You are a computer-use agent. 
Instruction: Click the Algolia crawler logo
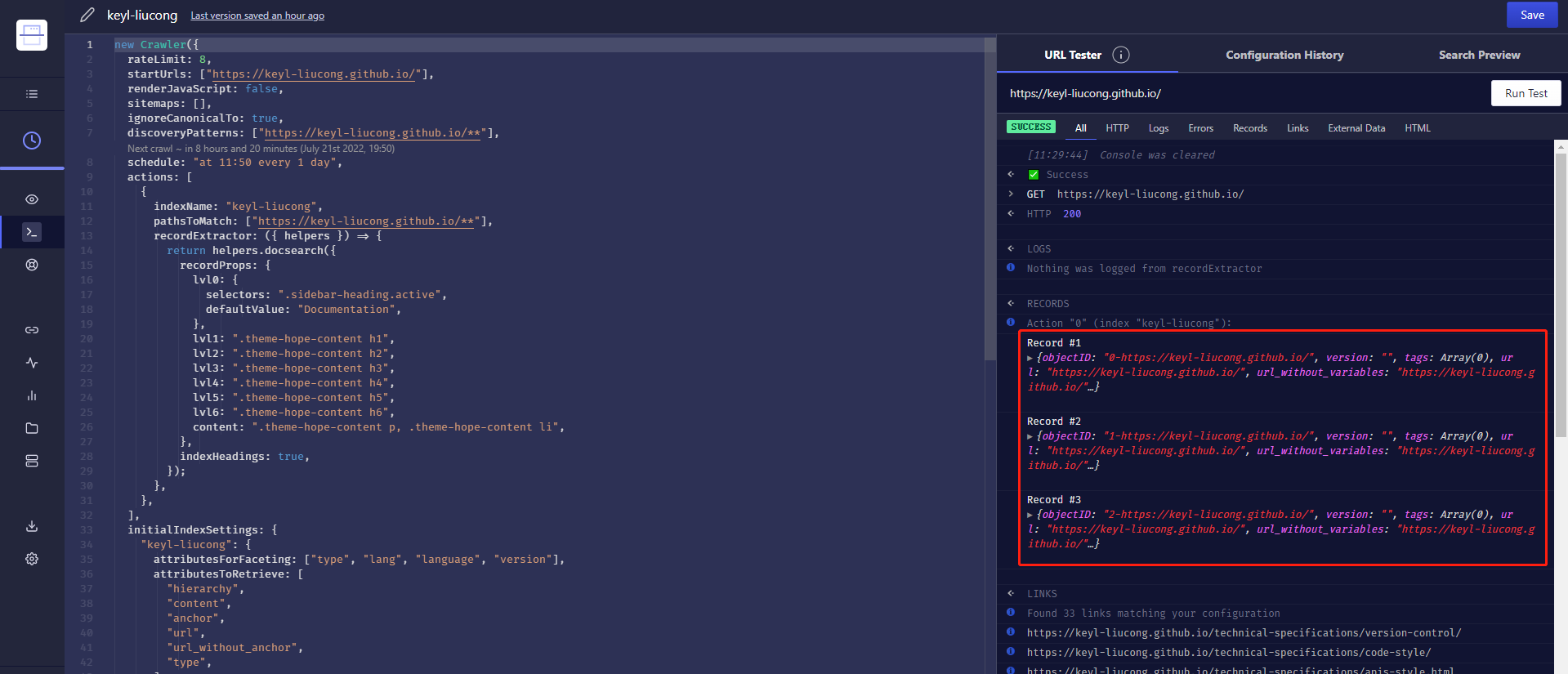click(x=32, y=35)
